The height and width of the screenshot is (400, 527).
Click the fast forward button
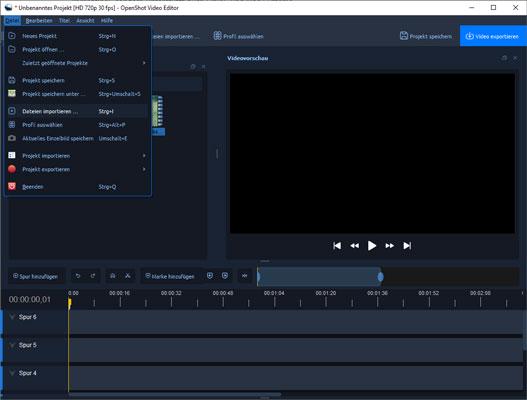(x=390, y=246)
